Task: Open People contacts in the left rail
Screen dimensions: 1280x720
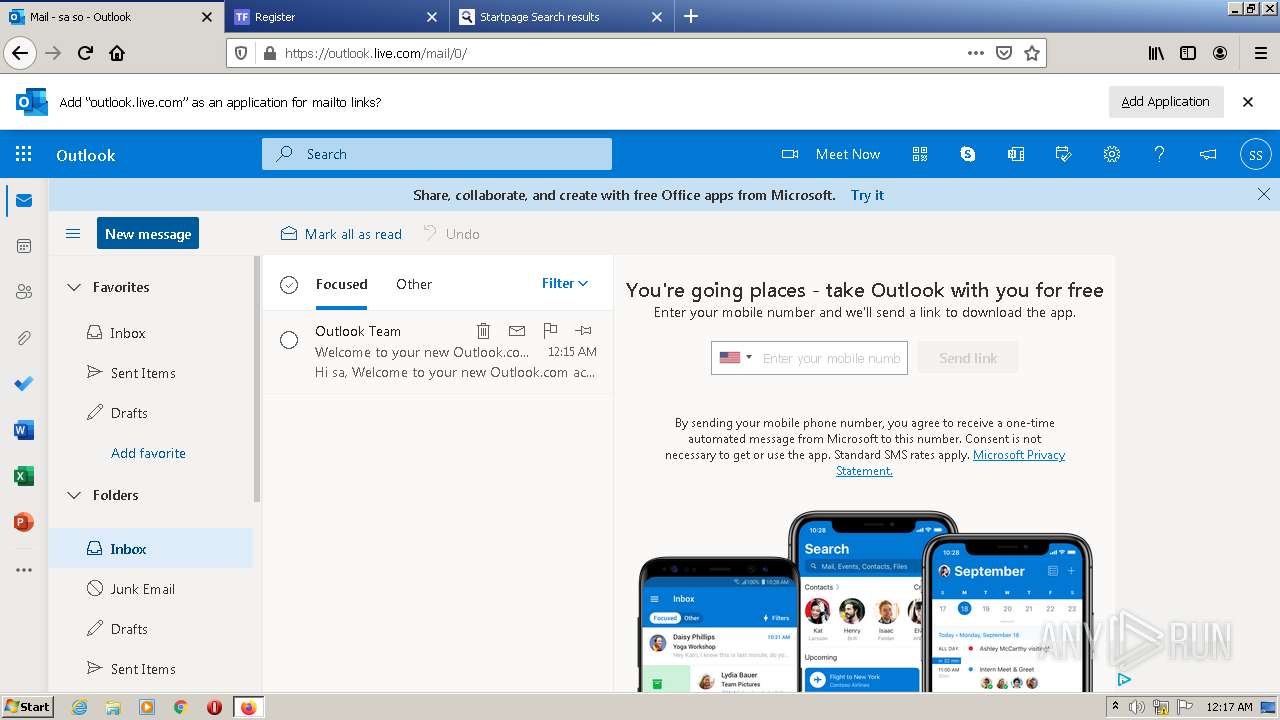Action: point(24,292)
